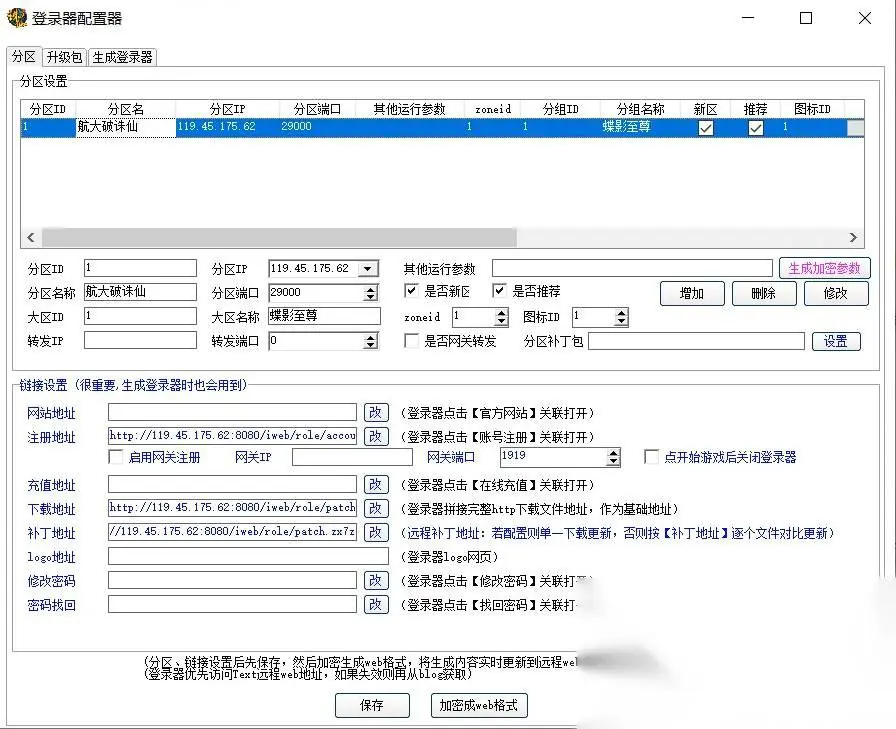This screenshot has height=729, width=896.
Task: Click the 分区端口 column header
Action: click(318, 109)
